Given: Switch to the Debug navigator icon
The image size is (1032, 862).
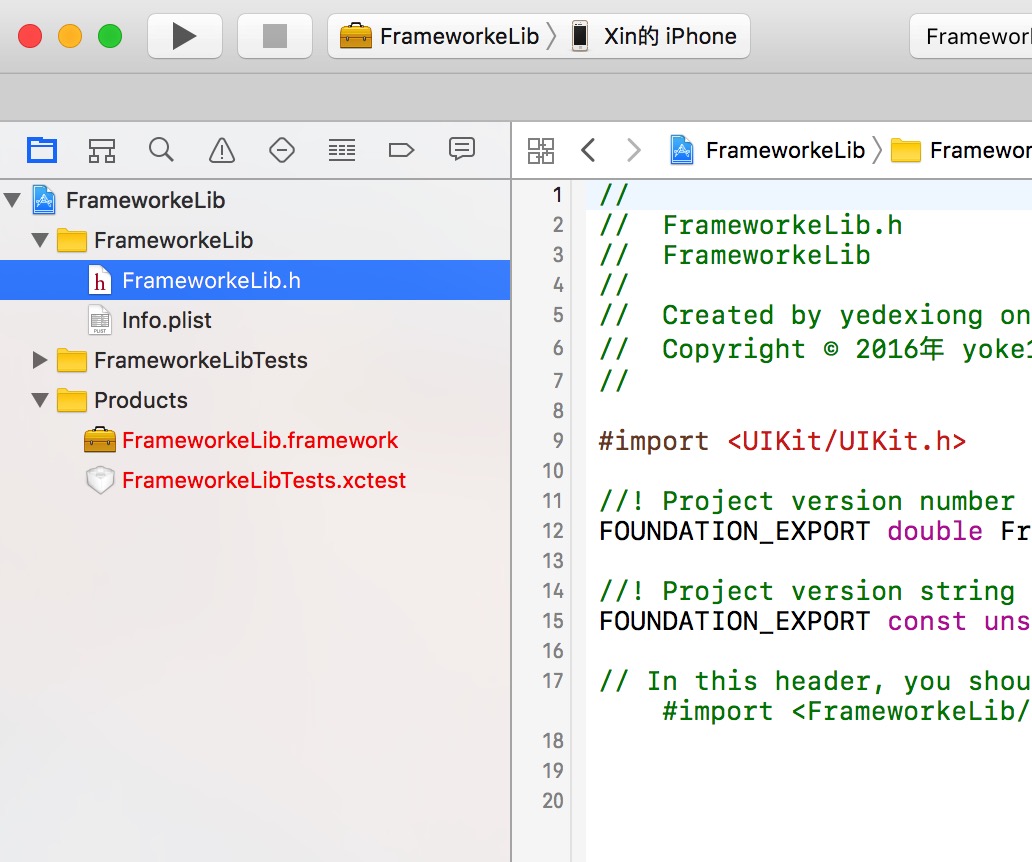Looking at the screenshot, I should tap(342, 150).
